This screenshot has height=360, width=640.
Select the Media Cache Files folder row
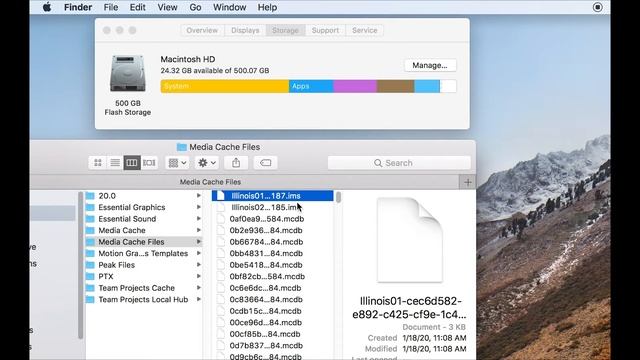coord(144,242)
